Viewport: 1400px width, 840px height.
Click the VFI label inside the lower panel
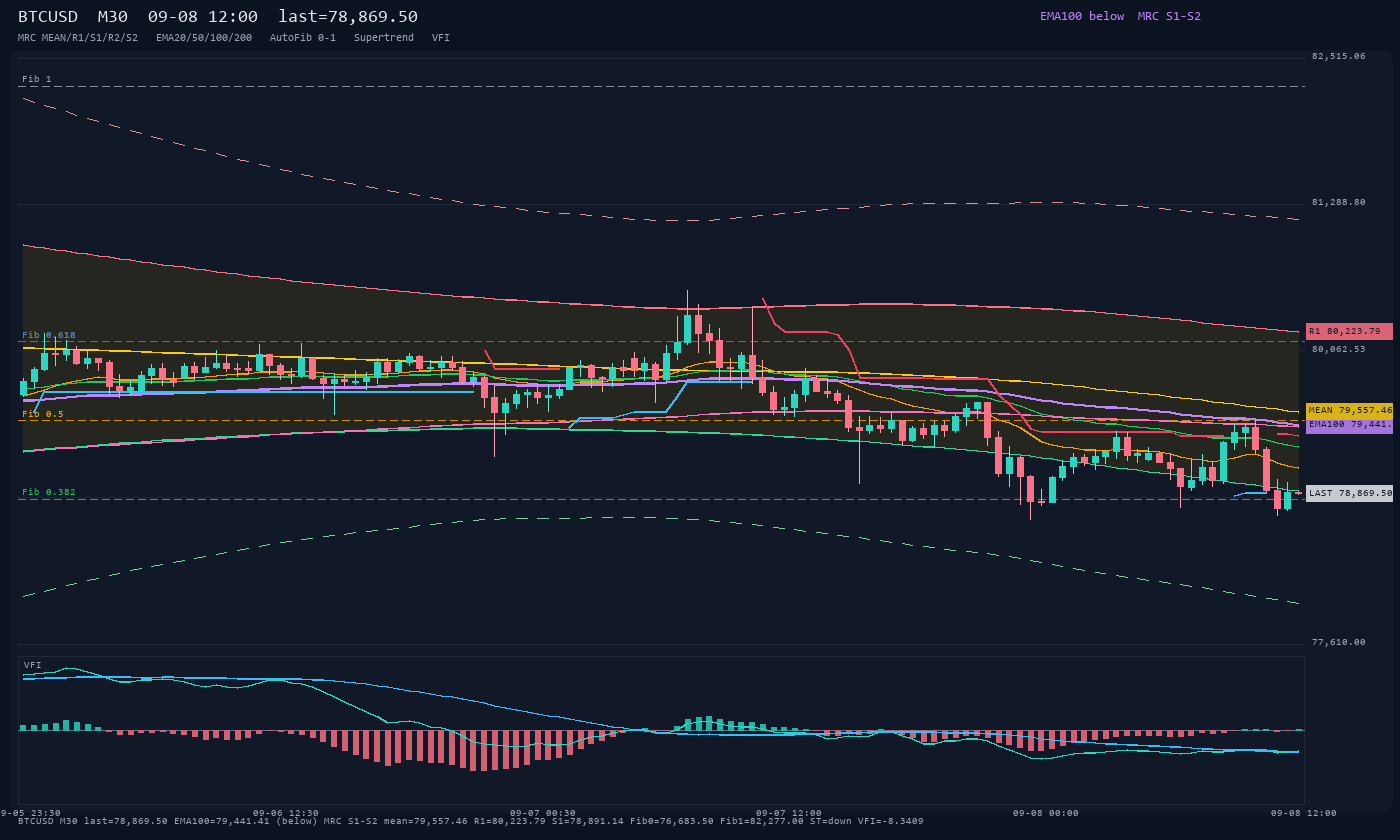pos(33,665)
